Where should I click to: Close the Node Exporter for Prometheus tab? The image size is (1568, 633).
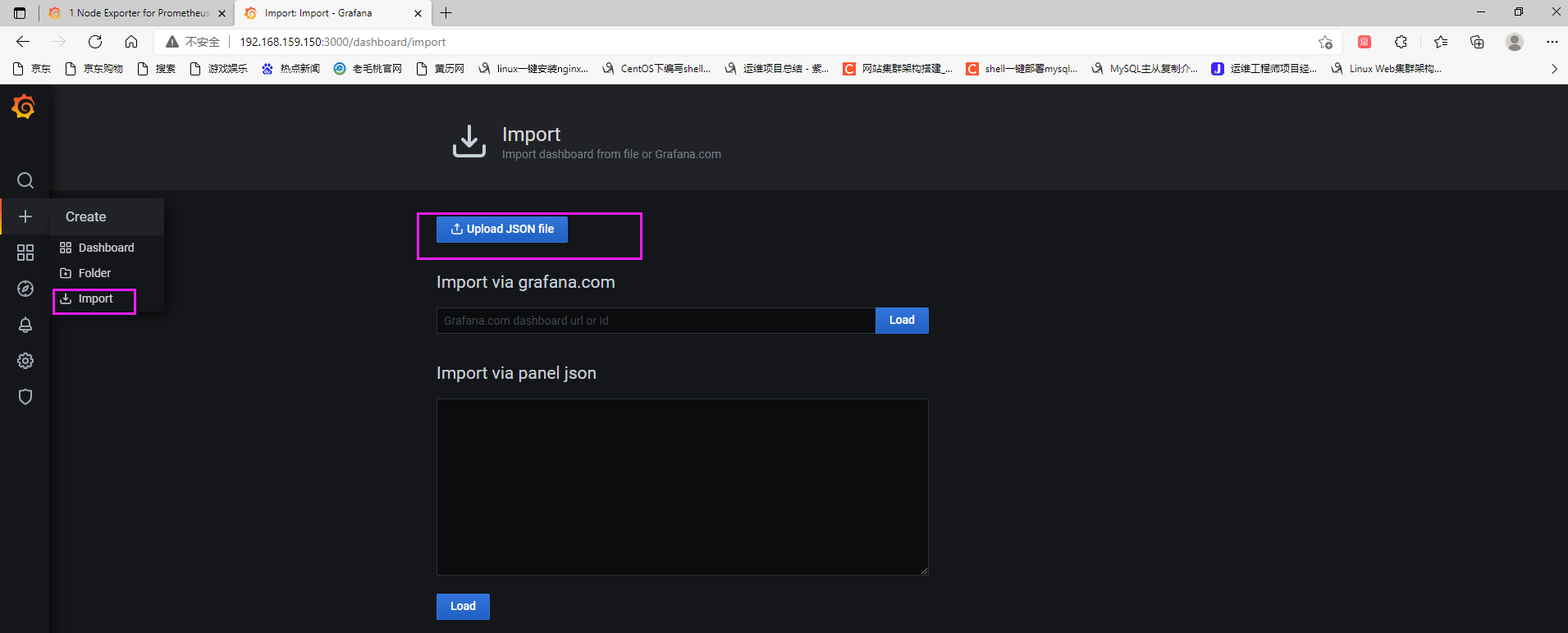(222, 13)
